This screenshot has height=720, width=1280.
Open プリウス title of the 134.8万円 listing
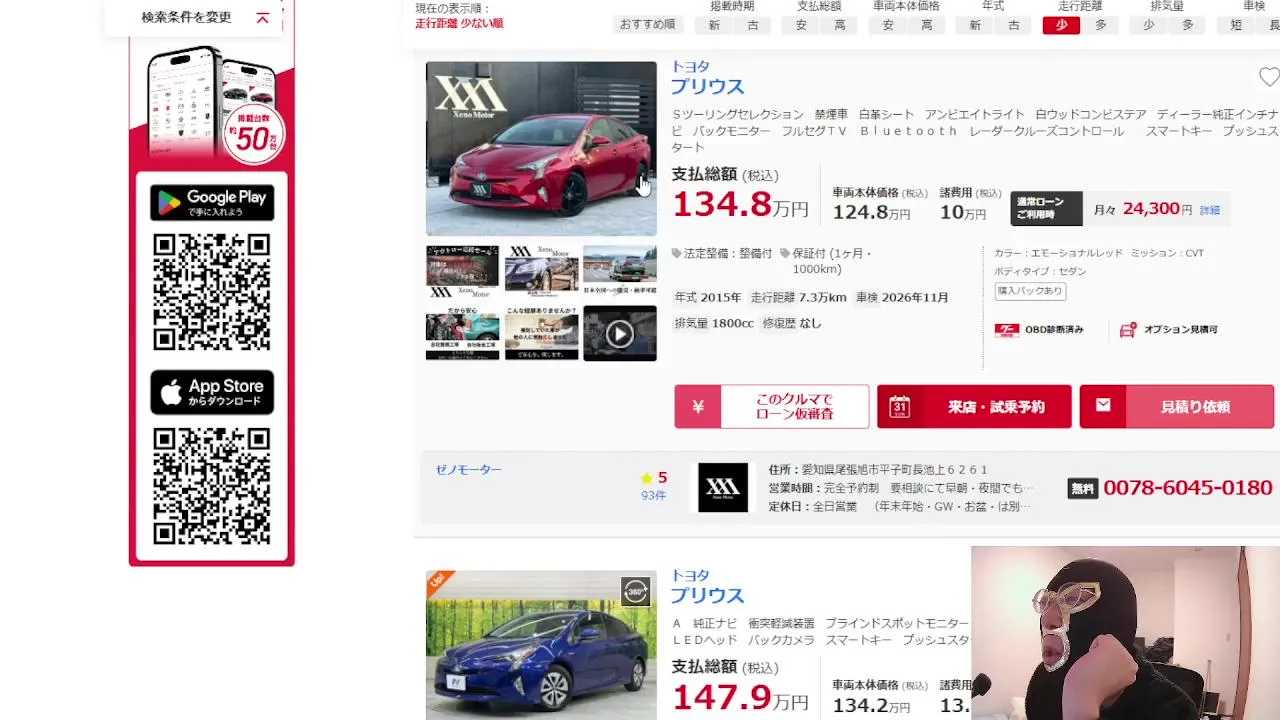click(x=707, y=87)
